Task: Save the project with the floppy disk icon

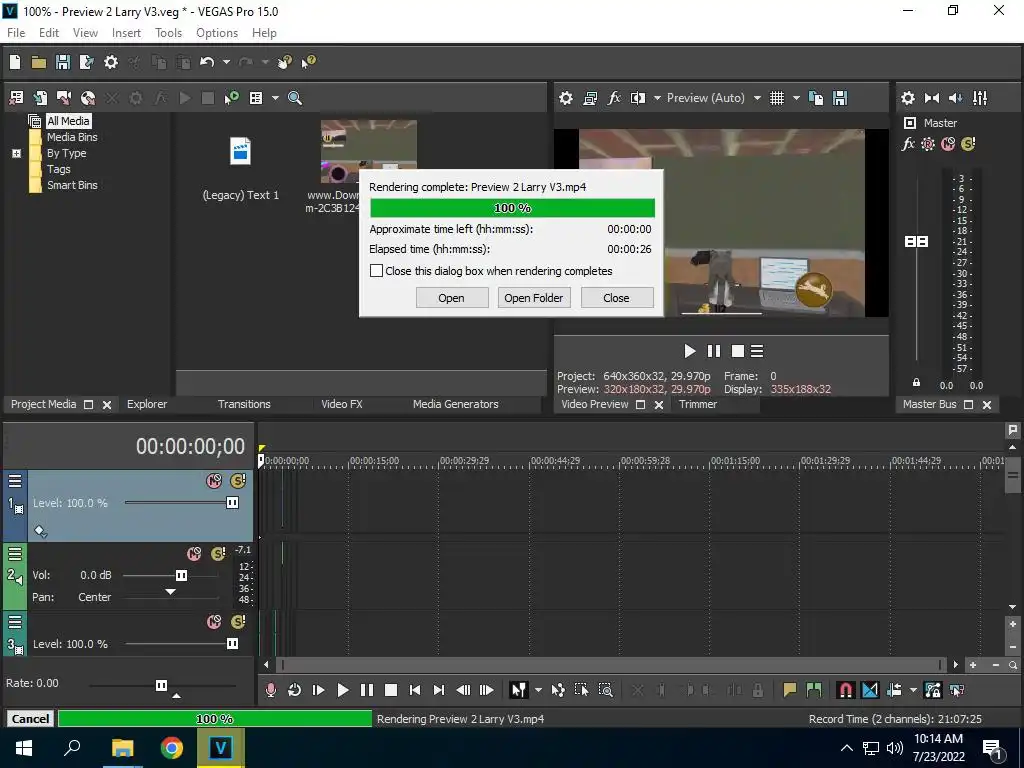Action: [x=63, y=62]
